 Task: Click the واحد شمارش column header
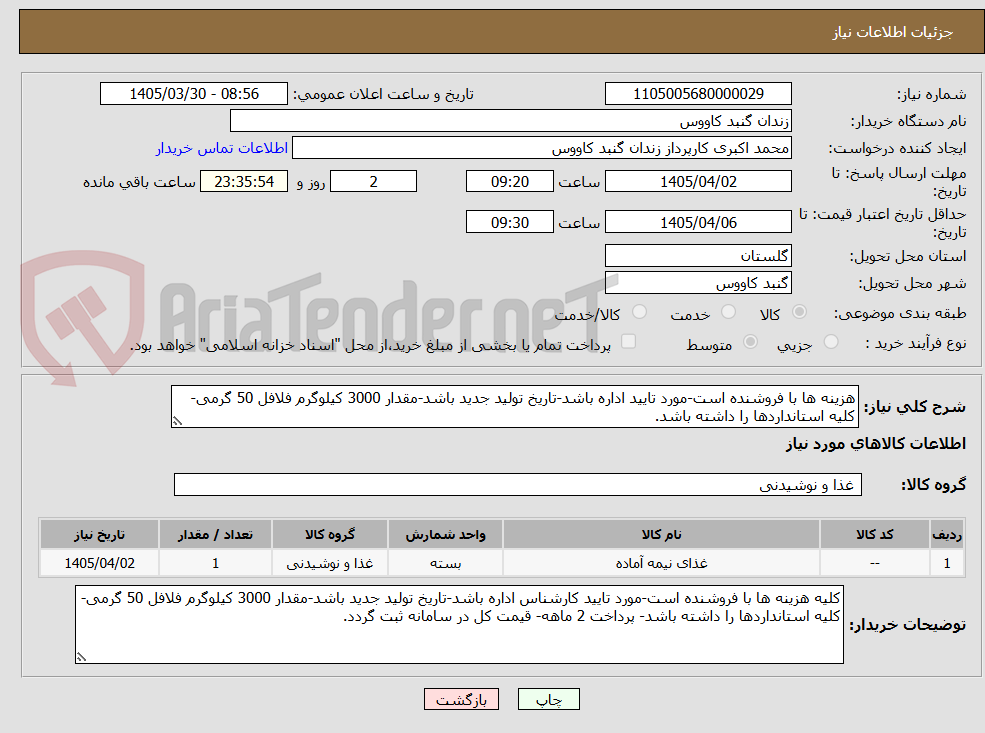[445, 535]
